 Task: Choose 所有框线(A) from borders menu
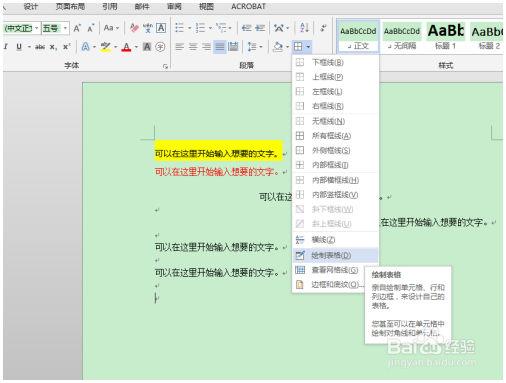point(335,136)
